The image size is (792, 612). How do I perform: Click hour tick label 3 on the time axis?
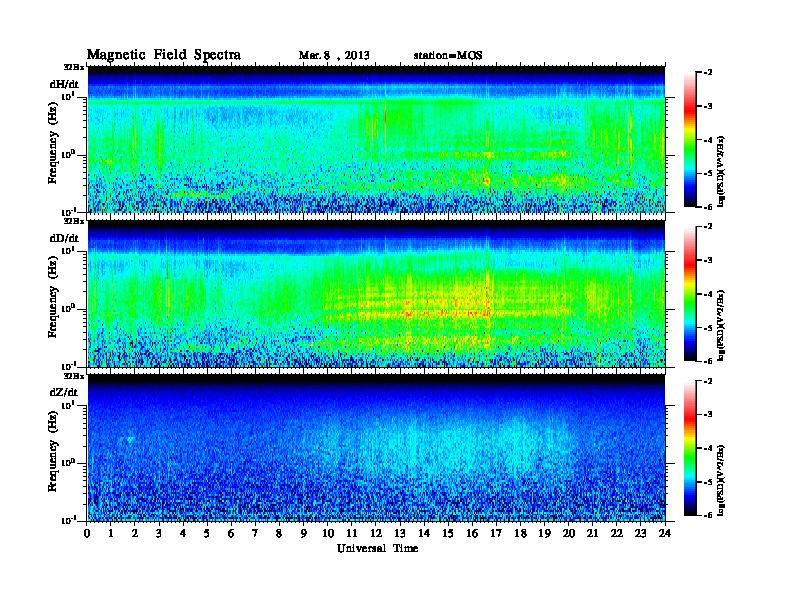tap(160, 533)
